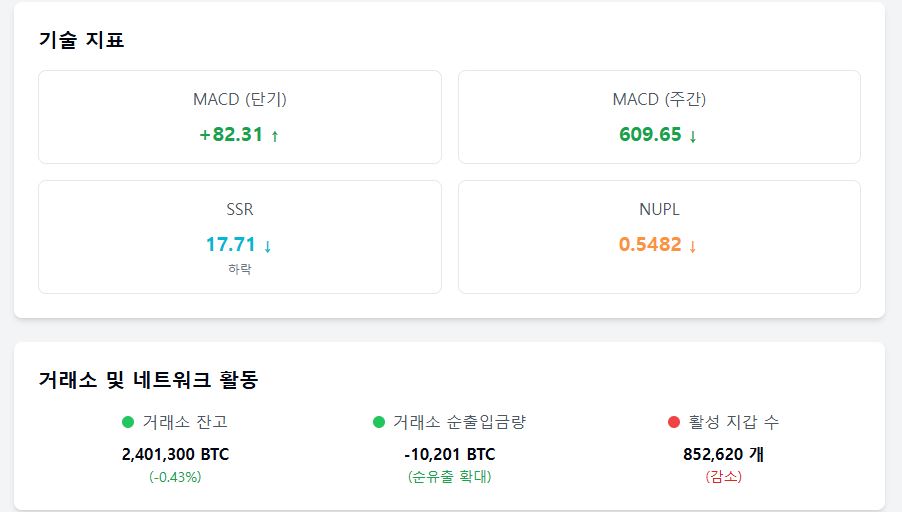This screenshot has height=512, width=902.
Task: Select the NUPL indicator card
Action: click(x=659, y=237)
